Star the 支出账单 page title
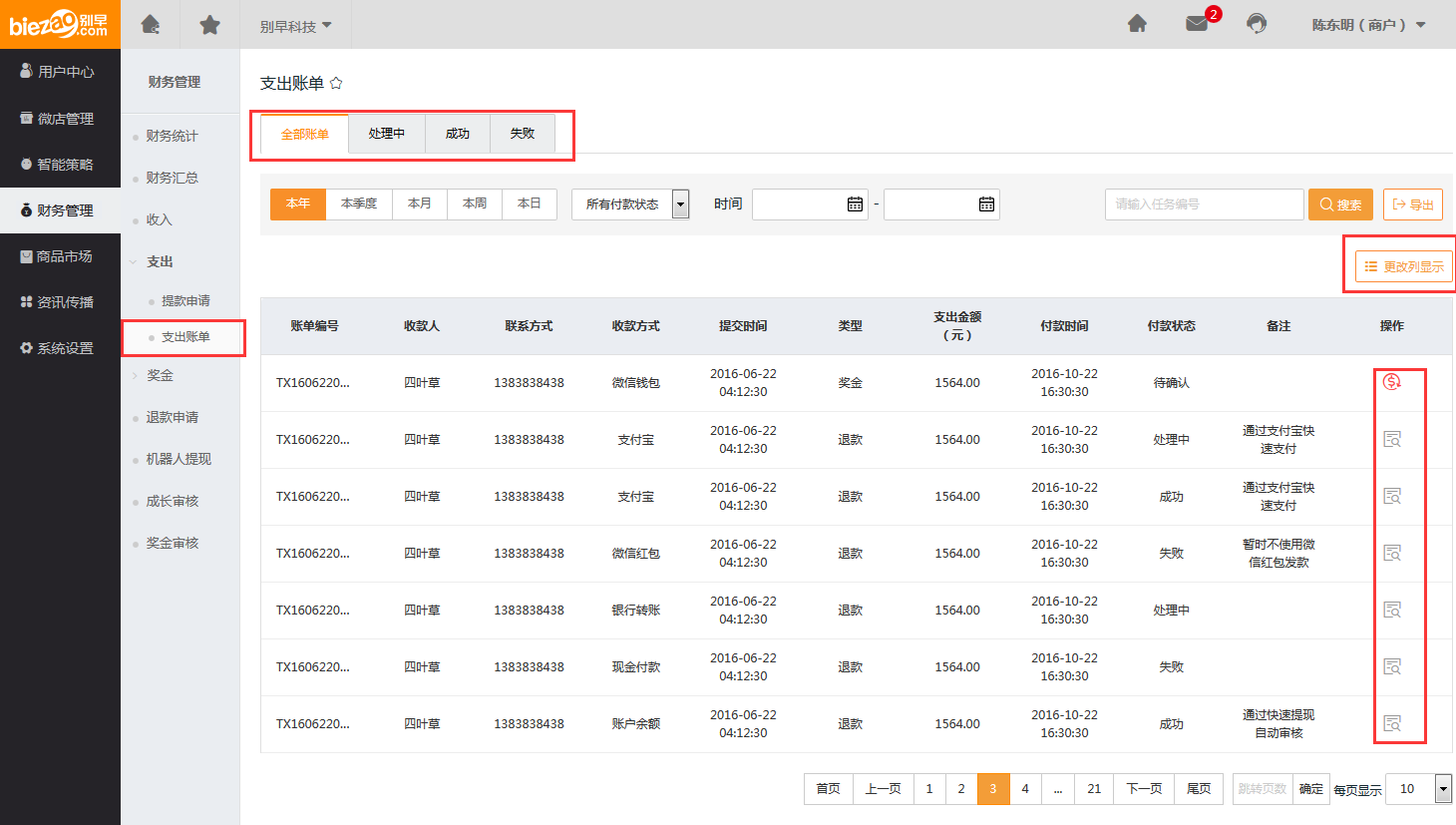Viewport: 1456px width, 825px height. 336,83
